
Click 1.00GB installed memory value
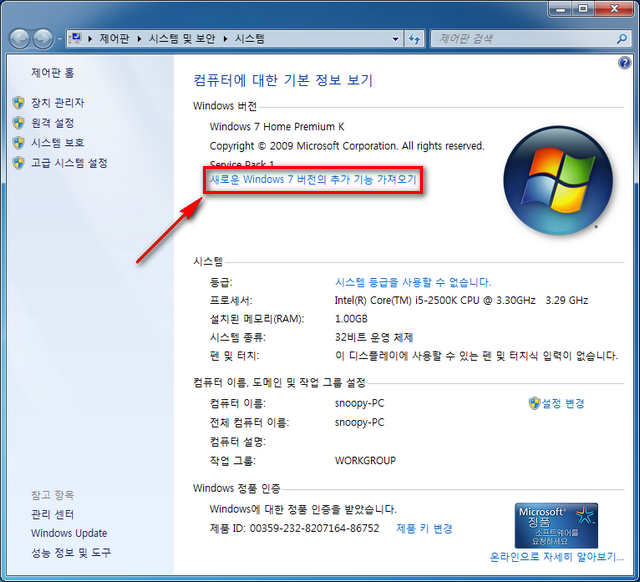point(351,319)
